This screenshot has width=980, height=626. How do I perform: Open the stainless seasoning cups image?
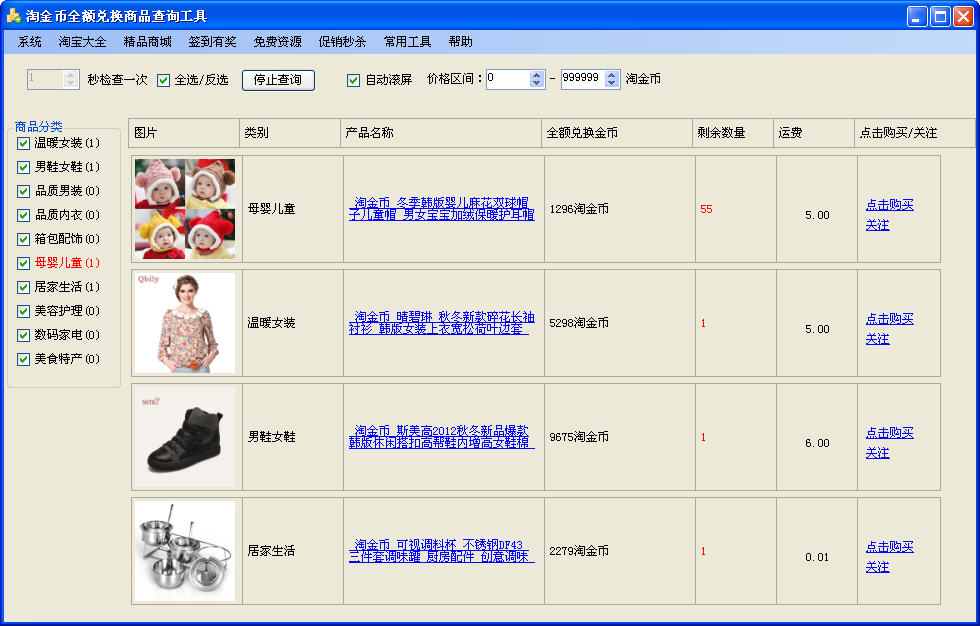pos(185,551)
